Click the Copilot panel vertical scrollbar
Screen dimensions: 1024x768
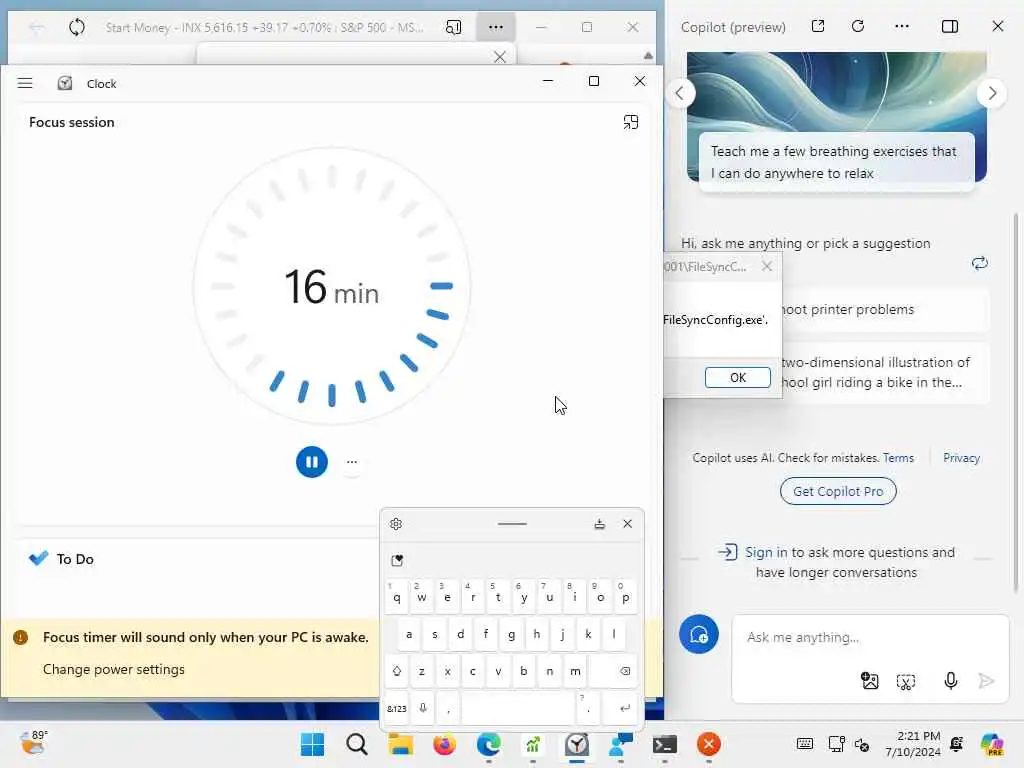coord(1016,402)
